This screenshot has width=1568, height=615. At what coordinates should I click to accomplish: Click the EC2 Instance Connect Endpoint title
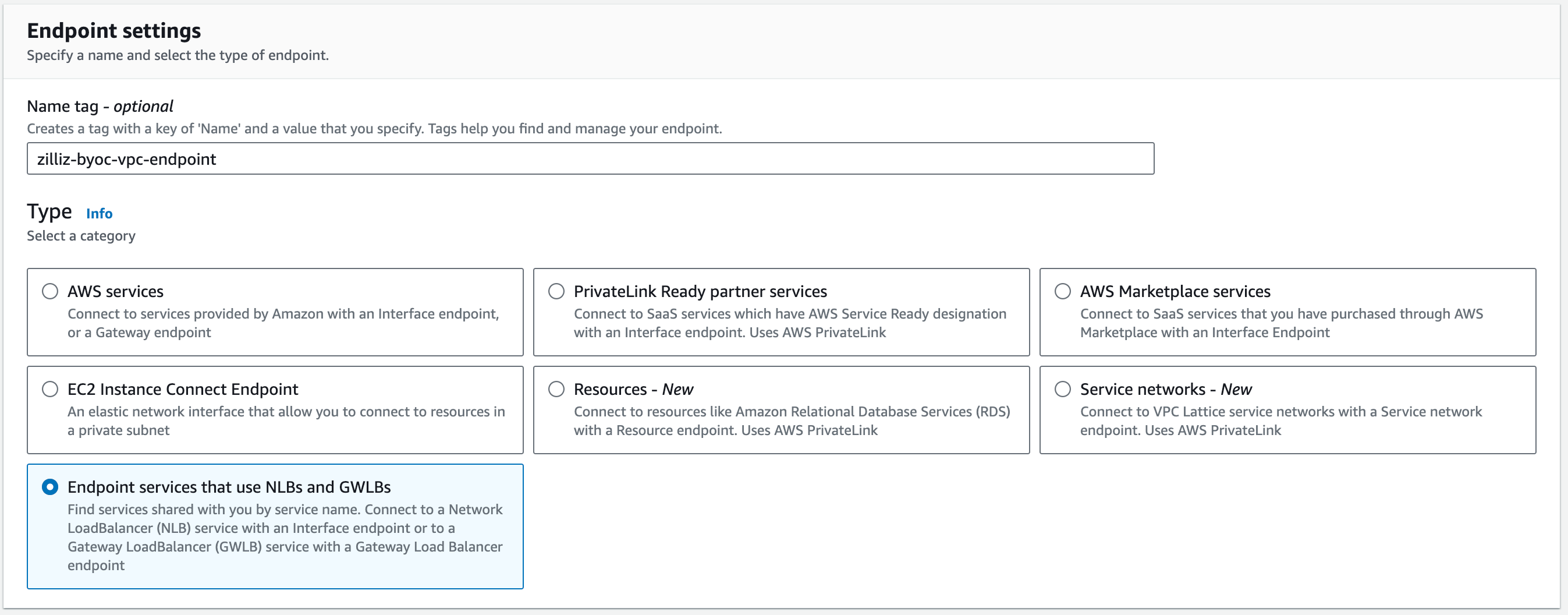pyautogui.click(x=183, y=389)
